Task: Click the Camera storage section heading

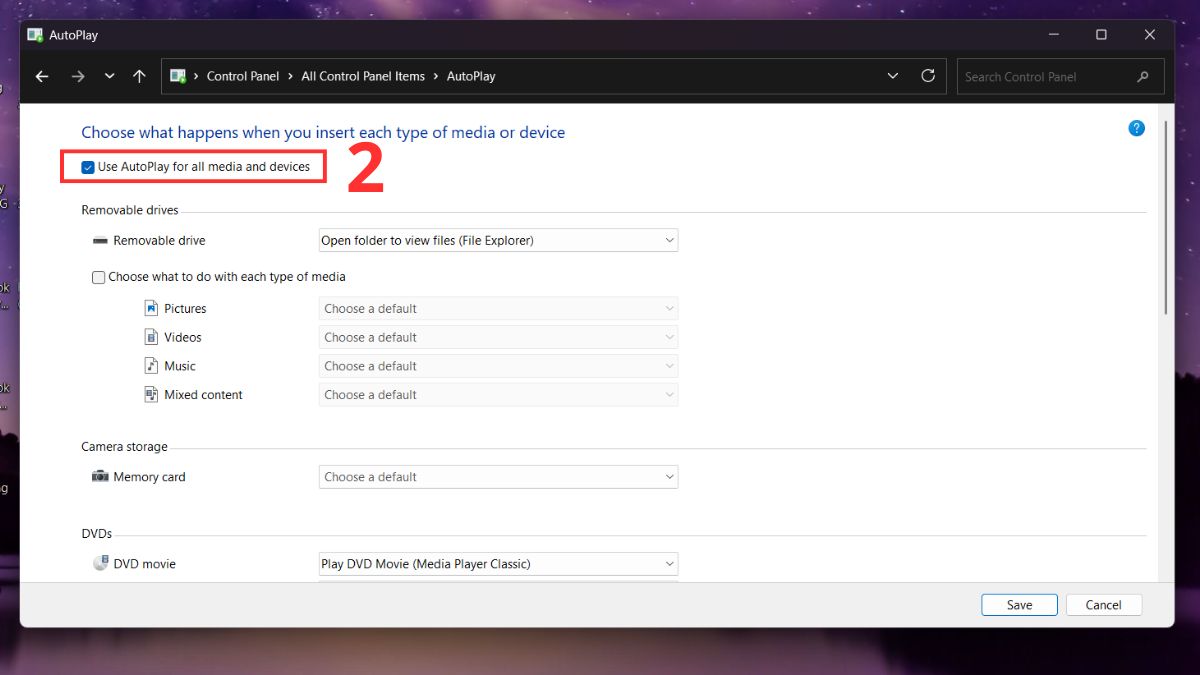Action: pos(124,447)
